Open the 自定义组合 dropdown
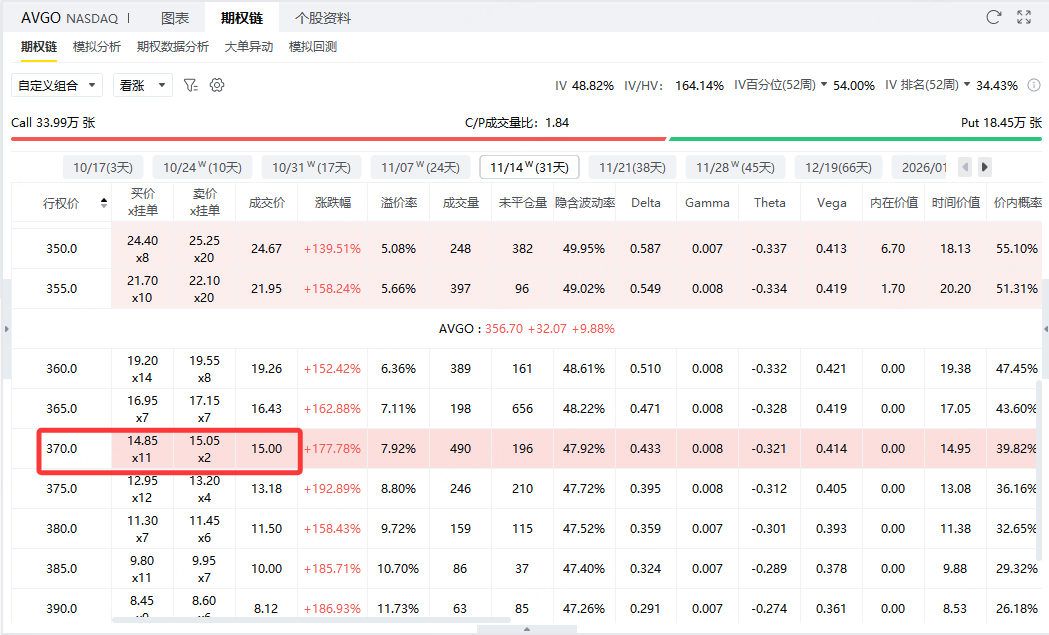Screen dimensions: 1049x635 (57, 85)
